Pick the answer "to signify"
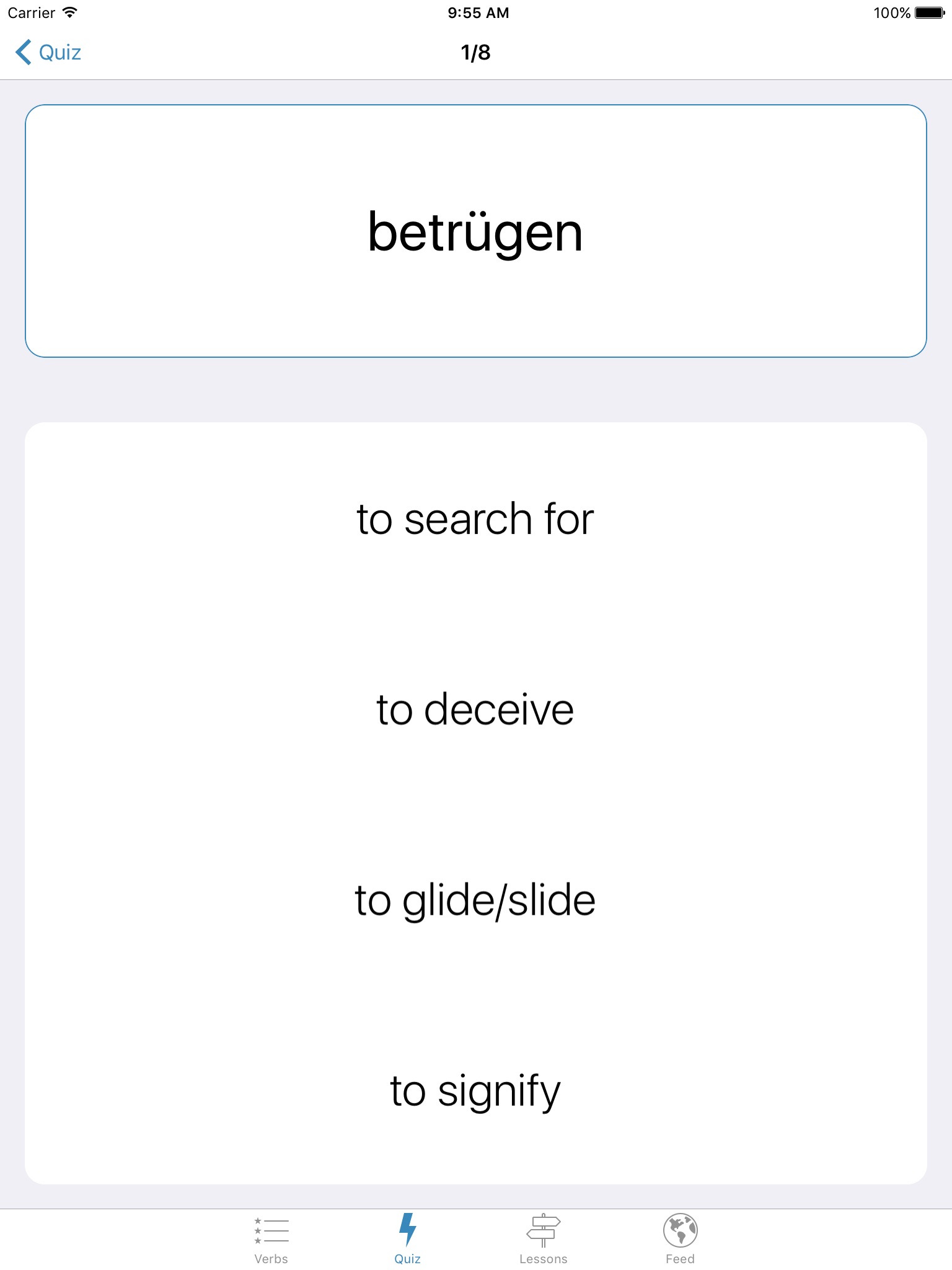This screenshot has width=952, height=1270. point(475,1091)
